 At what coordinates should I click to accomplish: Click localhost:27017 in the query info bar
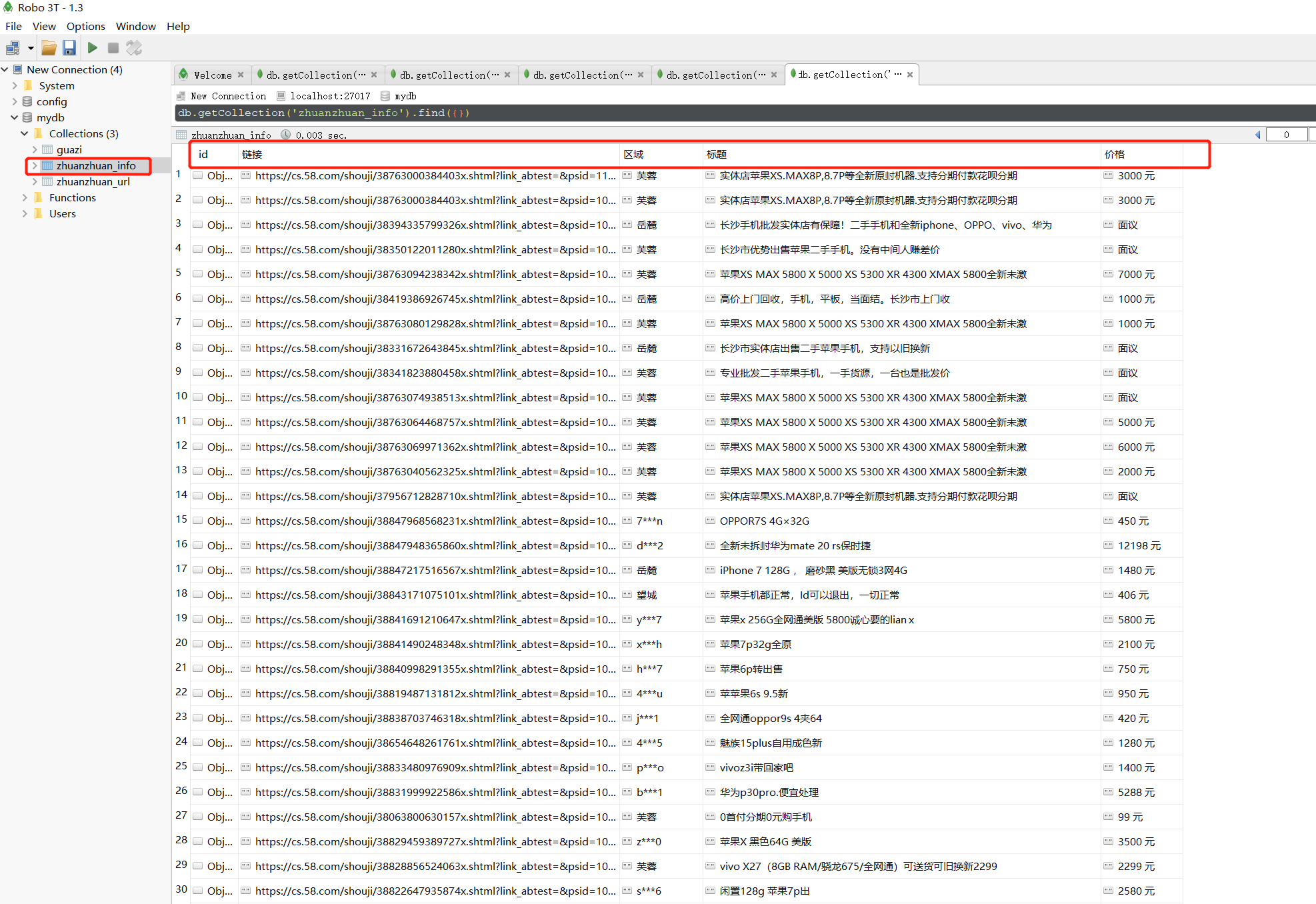pos(330,96)
